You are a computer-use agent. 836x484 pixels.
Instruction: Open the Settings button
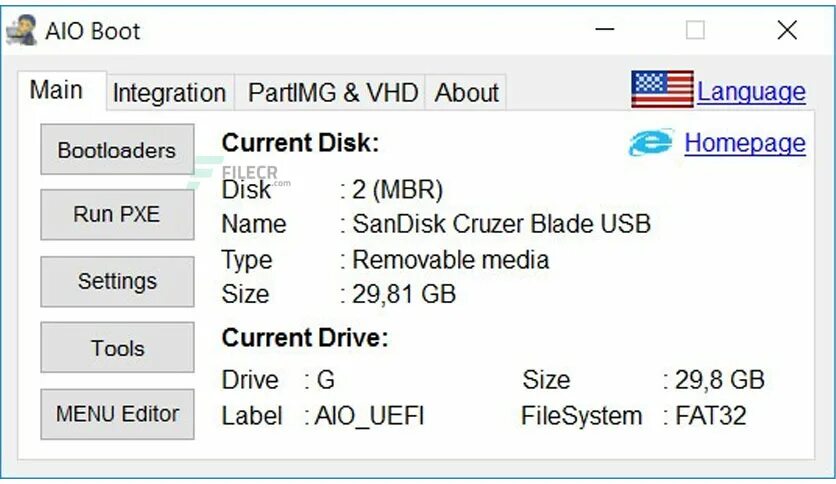point(117,281)
